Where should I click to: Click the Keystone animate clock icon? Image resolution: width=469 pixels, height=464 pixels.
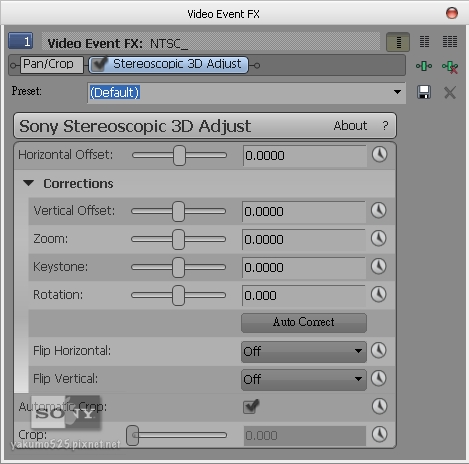pyautogui.click(x=379, y=267)
